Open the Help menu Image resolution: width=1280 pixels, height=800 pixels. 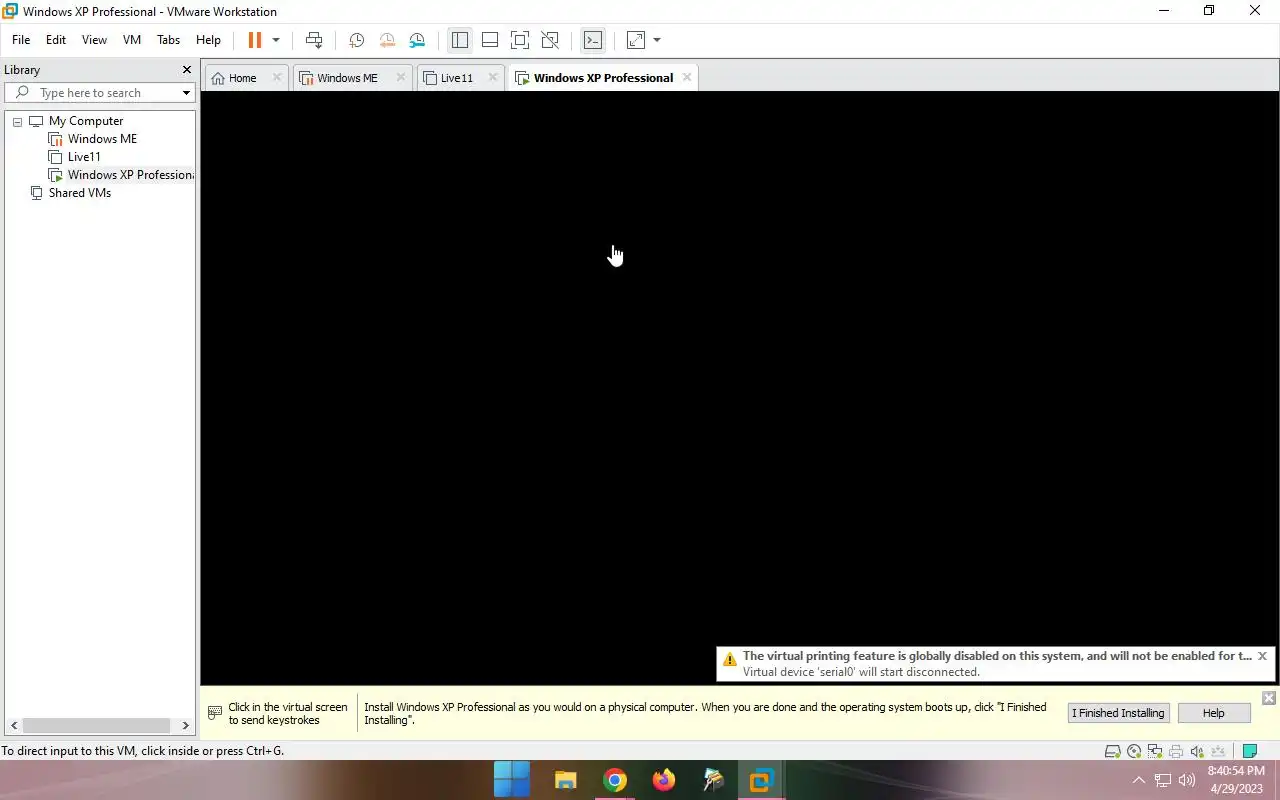tap(208, 40)
